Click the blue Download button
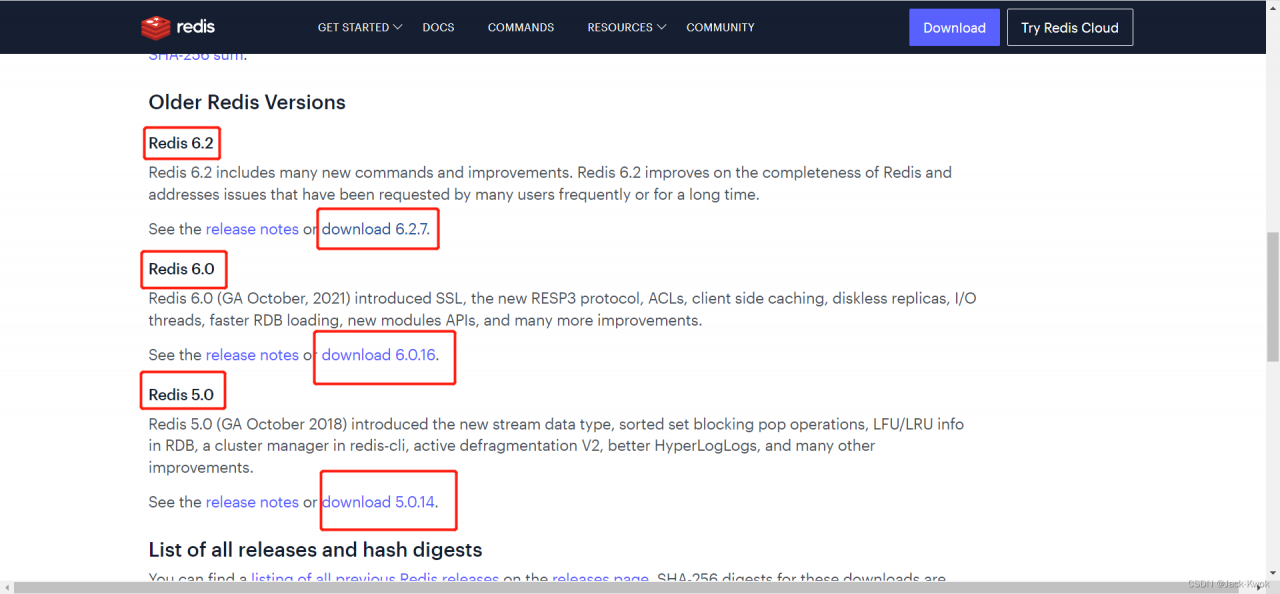This screenshot has width=1280, height=594. click(x=954, y=28)
